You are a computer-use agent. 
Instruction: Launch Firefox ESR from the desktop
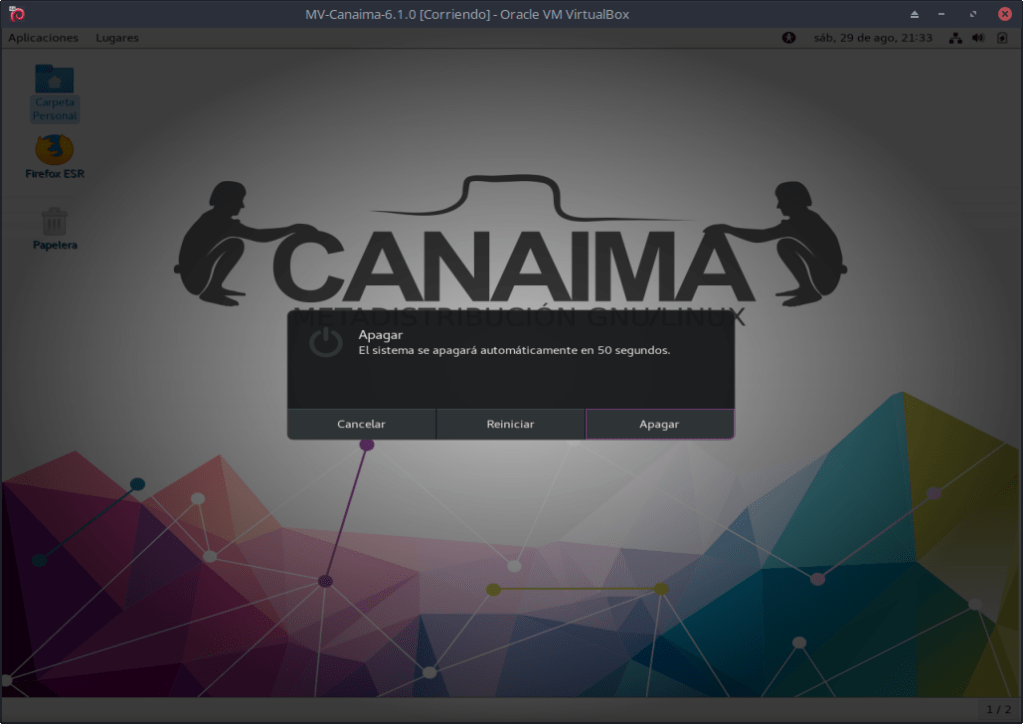tap(54, 156)
